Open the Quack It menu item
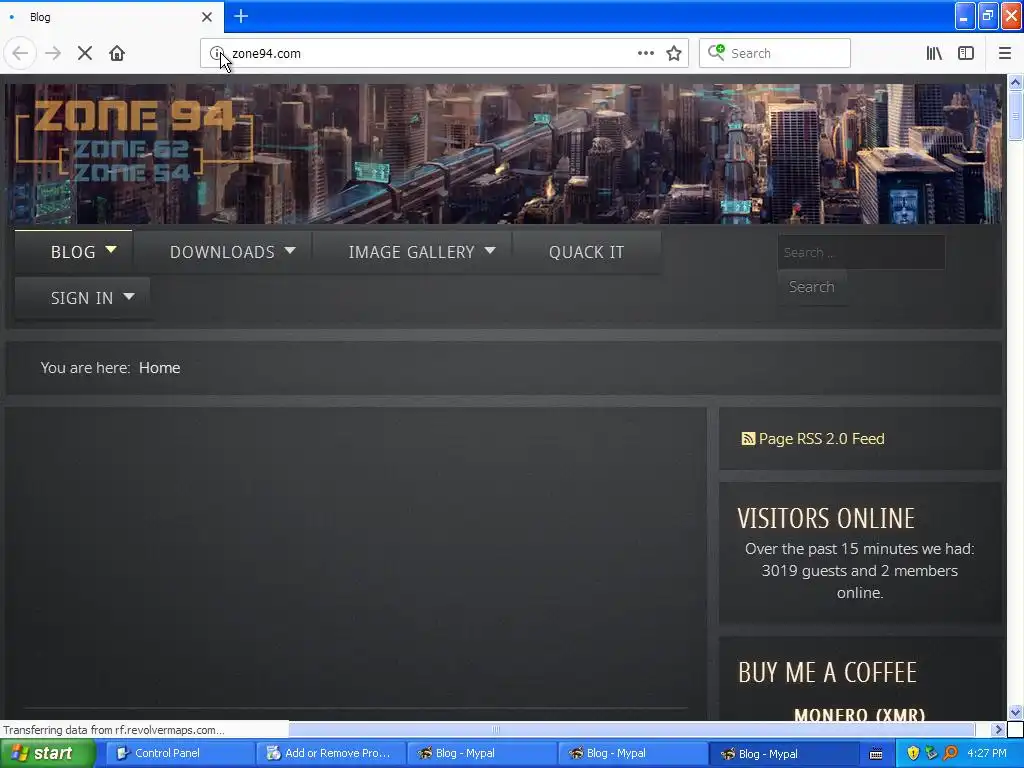Image resolution: width=1024 pixels, height=768 pixels. pos(586,252)
